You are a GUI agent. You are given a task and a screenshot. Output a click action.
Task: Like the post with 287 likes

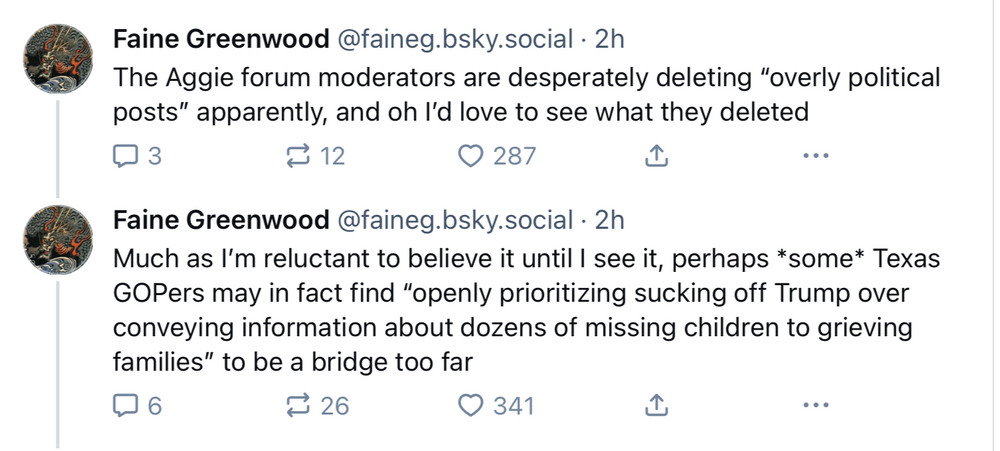pos(471,156)
